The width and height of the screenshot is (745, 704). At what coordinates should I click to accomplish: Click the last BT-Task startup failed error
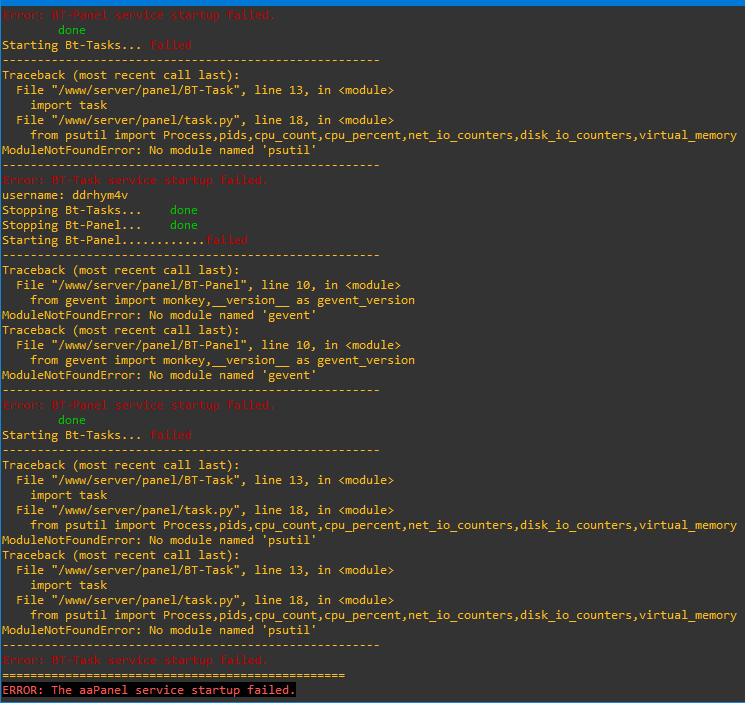pyautogui.click(x=135, y=660)
